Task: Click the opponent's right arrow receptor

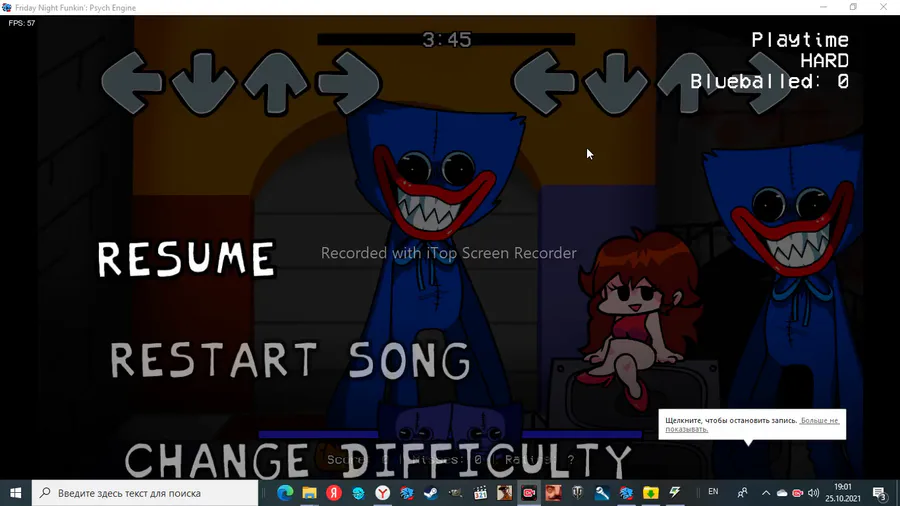Action: click(x=348, y=83)
